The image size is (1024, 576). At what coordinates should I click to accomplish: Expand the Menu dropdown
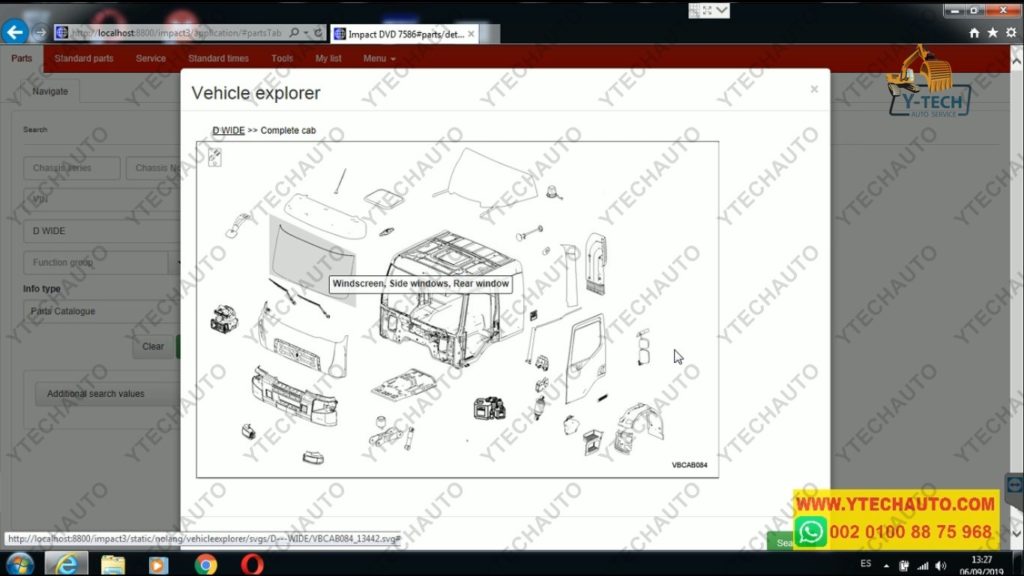tap(379, 58)
